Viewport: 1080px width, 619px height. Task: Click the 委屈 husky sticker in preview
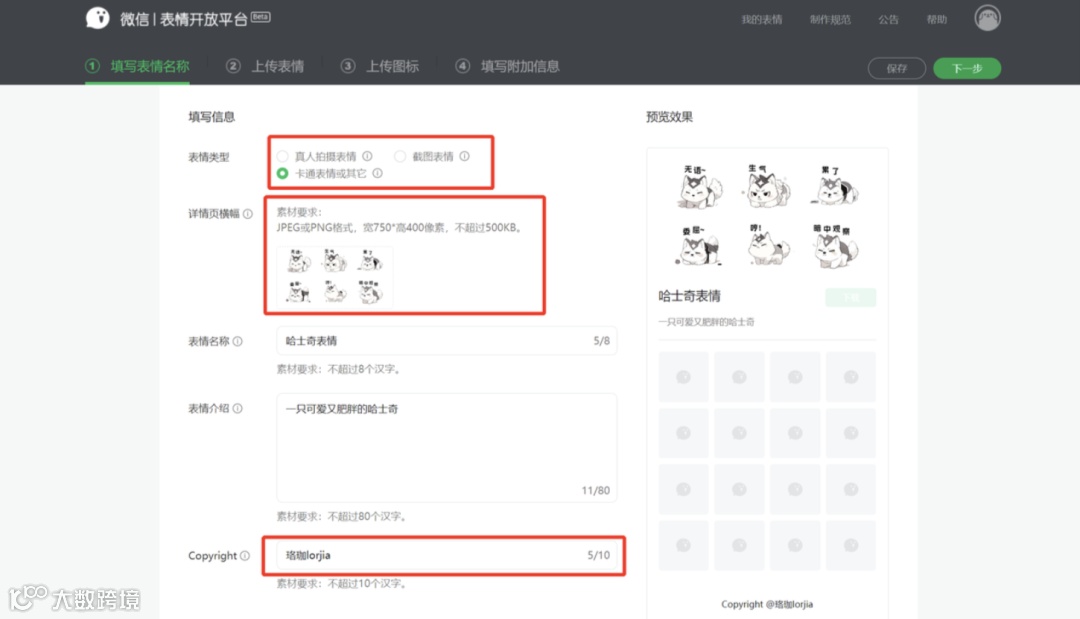coord(698,245)
